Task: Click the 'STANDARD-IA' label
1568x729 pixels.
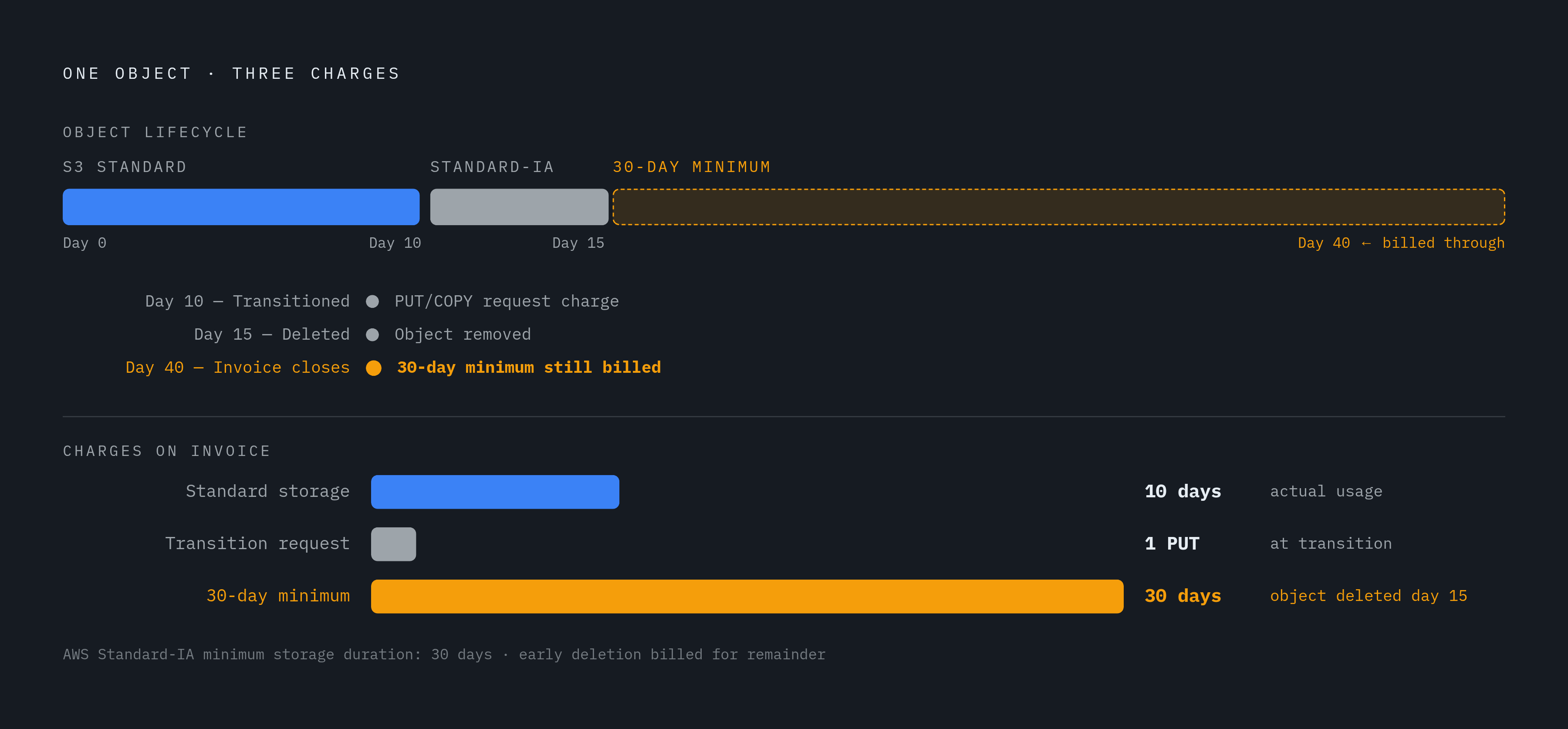Action: click(x=492, y=167)
